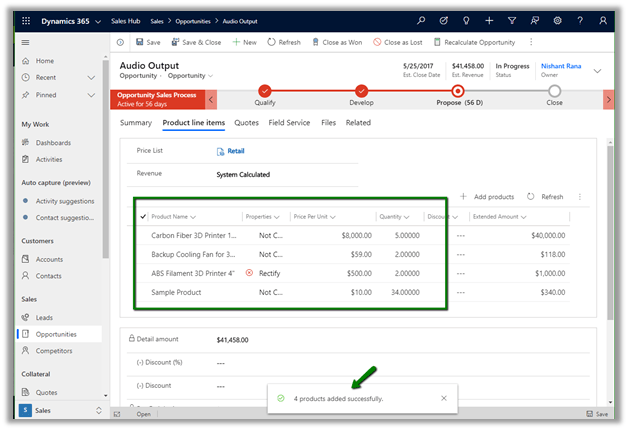Switch to the Quotes tab

tap(246, 123)
